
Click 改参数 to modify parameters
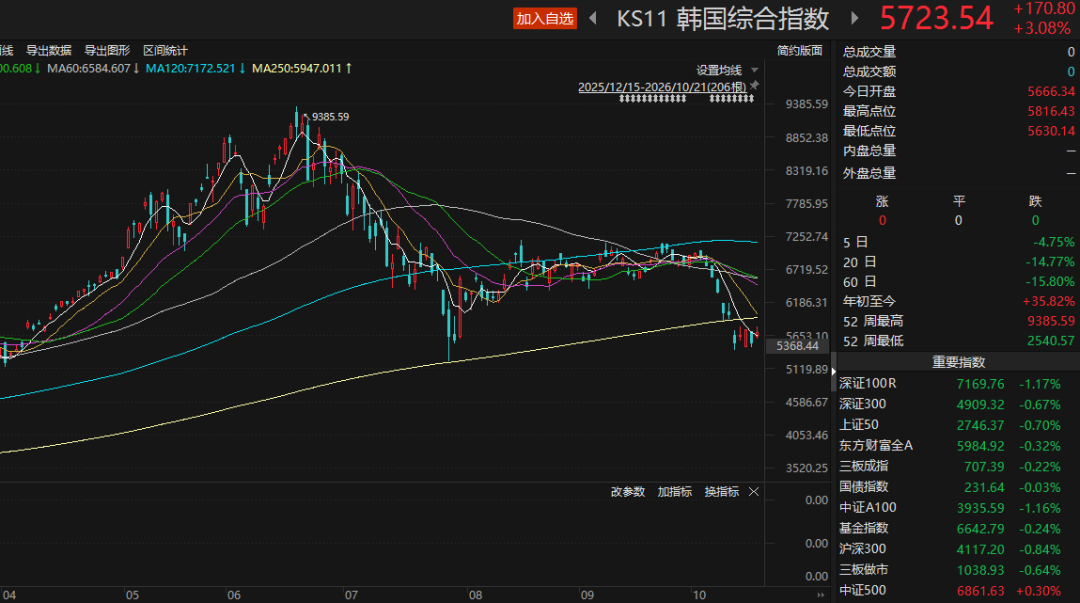[627, 491]
